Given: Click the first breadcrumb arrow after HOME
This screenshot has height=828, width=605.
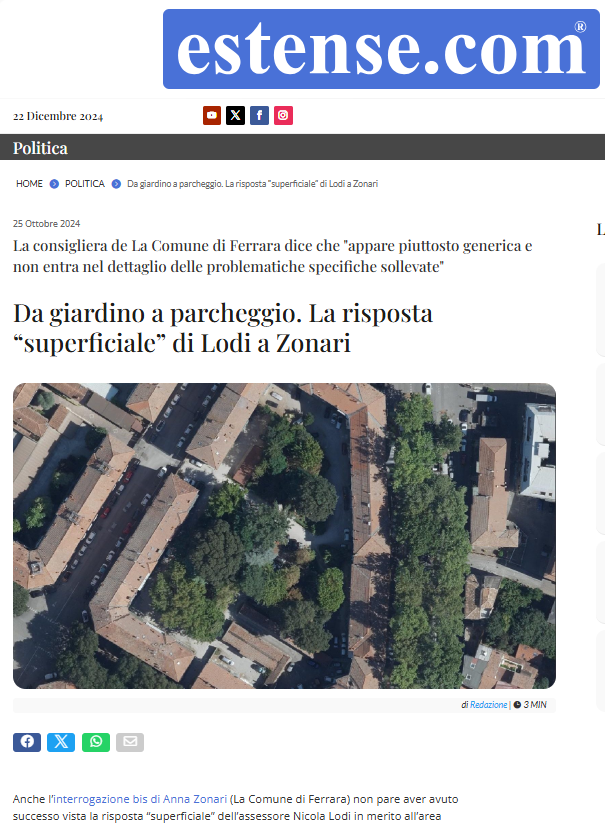Looking at the screenshot, I should (x=54, y=184).
